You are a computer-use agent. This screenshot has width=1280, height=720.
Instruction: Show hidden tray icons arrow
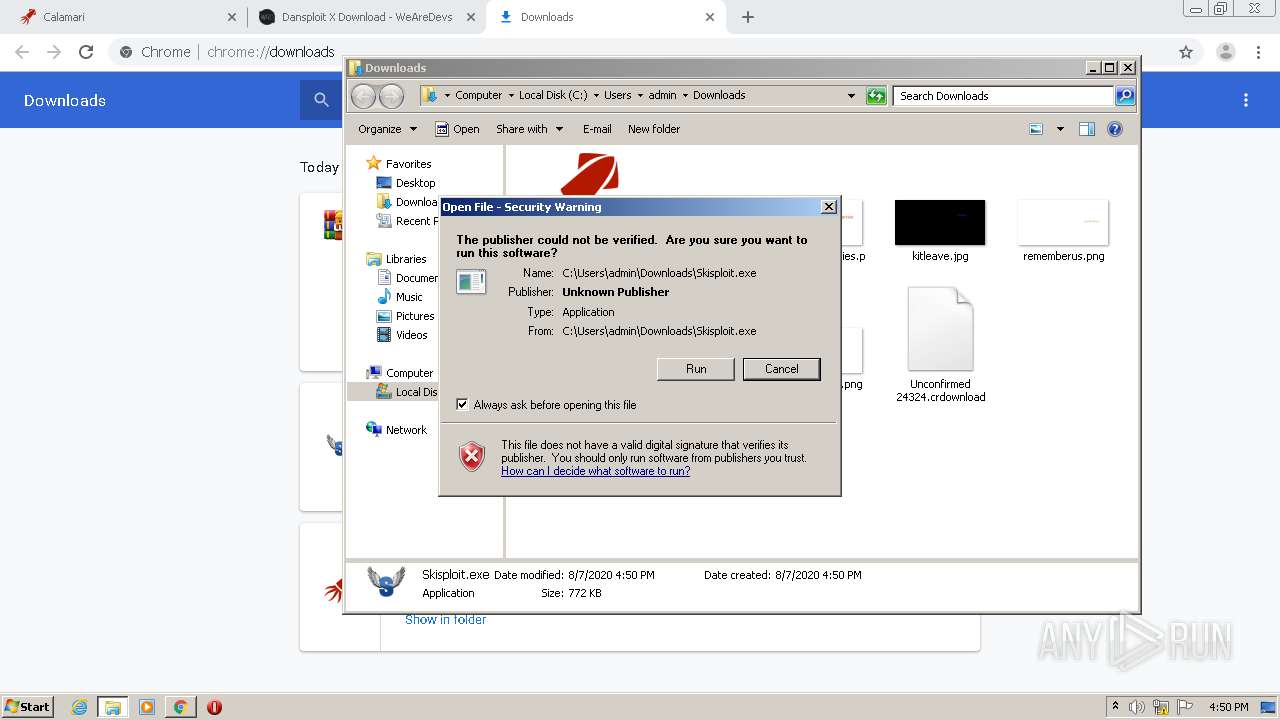pyautogui.click(x=1115, y=707)
